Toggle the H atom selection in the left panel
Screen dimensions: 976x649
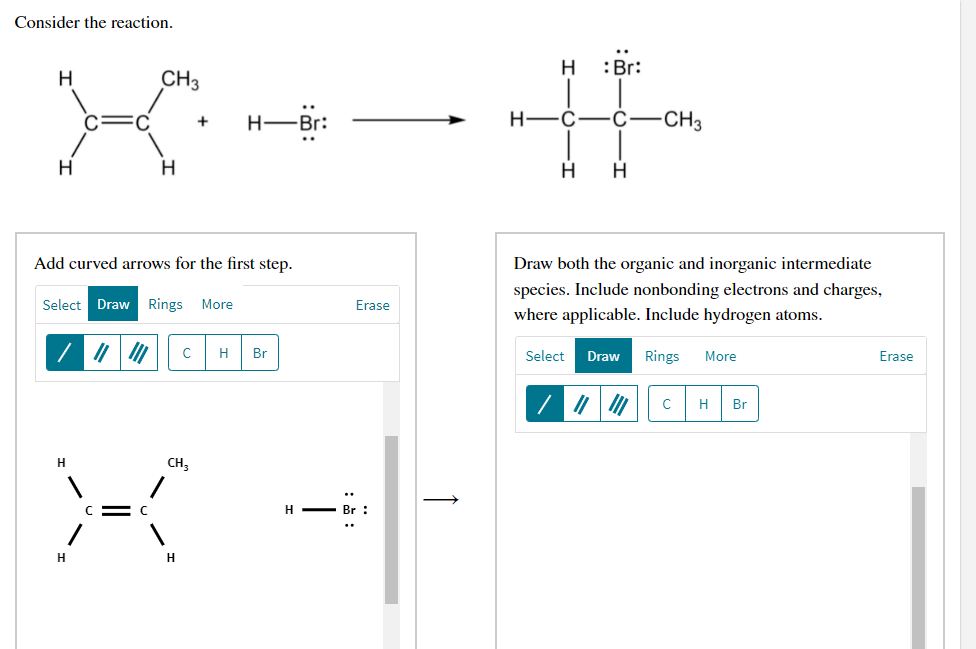coord(223,352)
